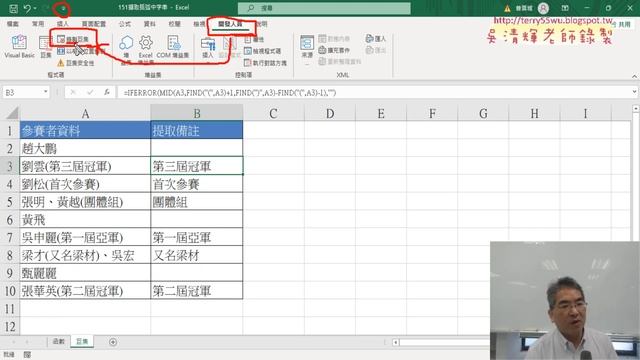Click the Undo arrow icon
The width and height of the screenshot is (640, 360).
point(27,8)
